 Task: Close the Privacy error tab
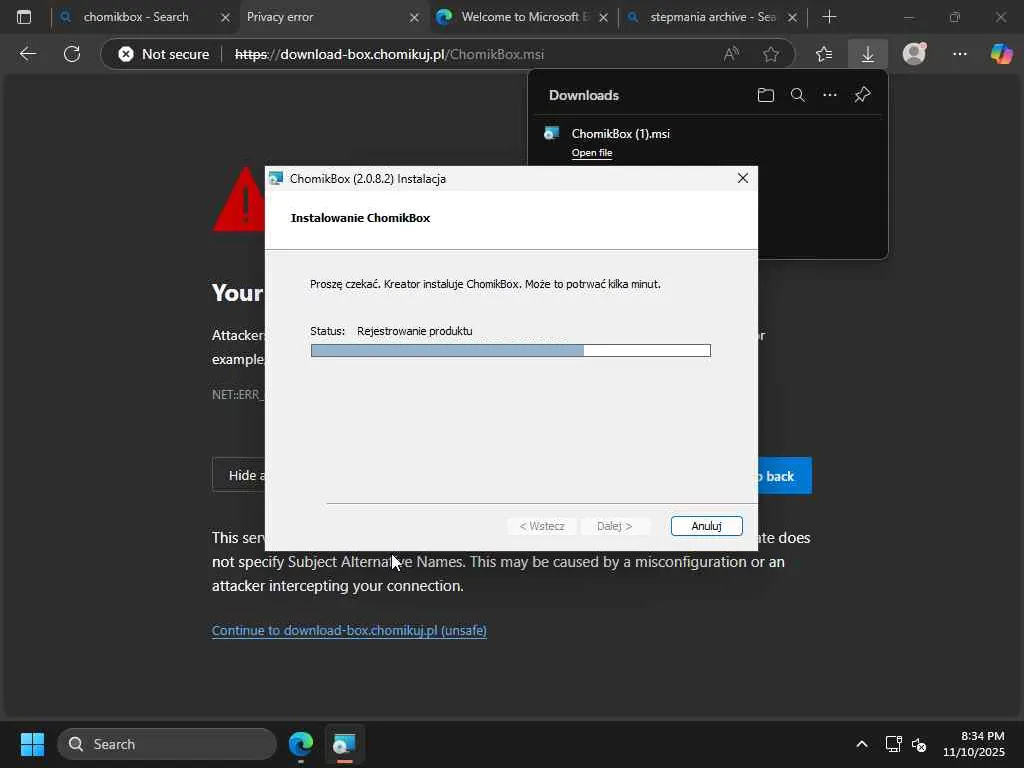pos(414,18)
